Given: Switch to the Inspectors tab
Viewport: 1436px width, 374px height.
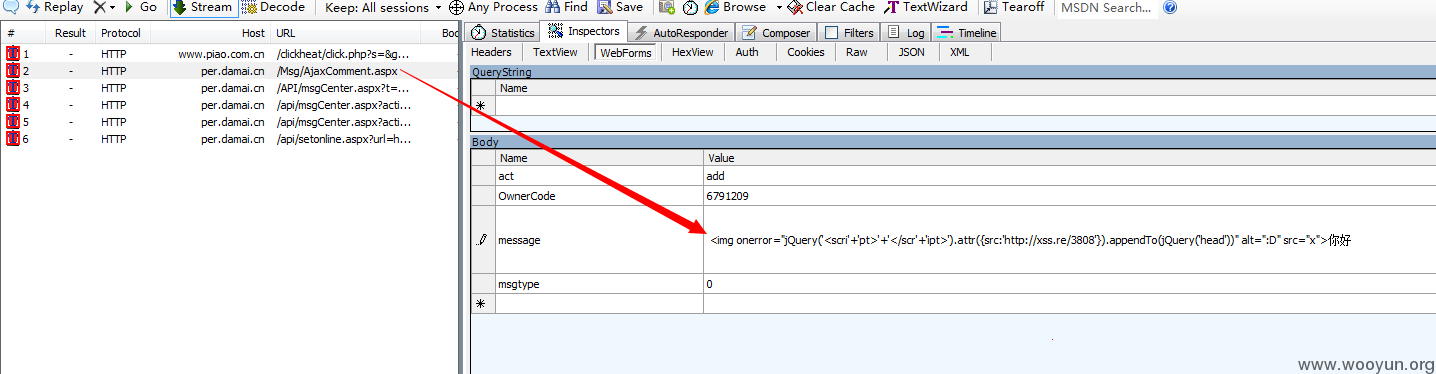Looking at the screenshot, I should point(584,32).
